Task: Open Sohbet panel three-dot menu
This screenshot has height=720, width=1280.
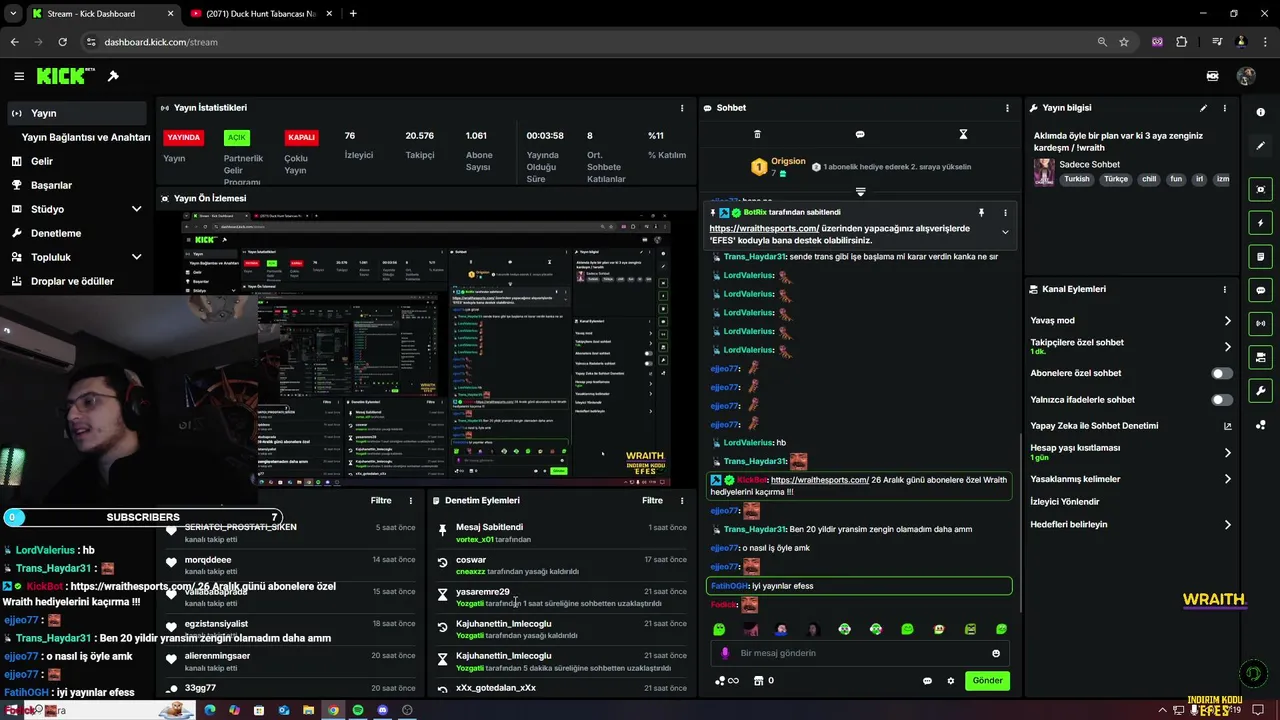Action: click(x=1007, y=108)
